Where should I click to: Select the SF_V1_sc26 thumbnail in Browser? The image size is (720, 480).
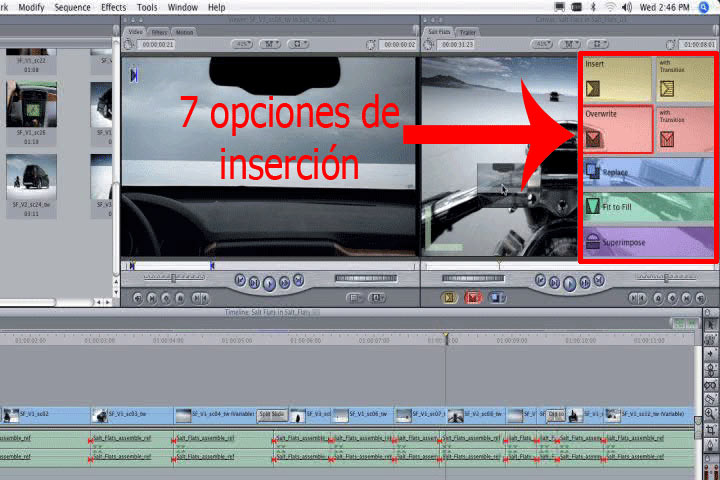coord(31,105)
